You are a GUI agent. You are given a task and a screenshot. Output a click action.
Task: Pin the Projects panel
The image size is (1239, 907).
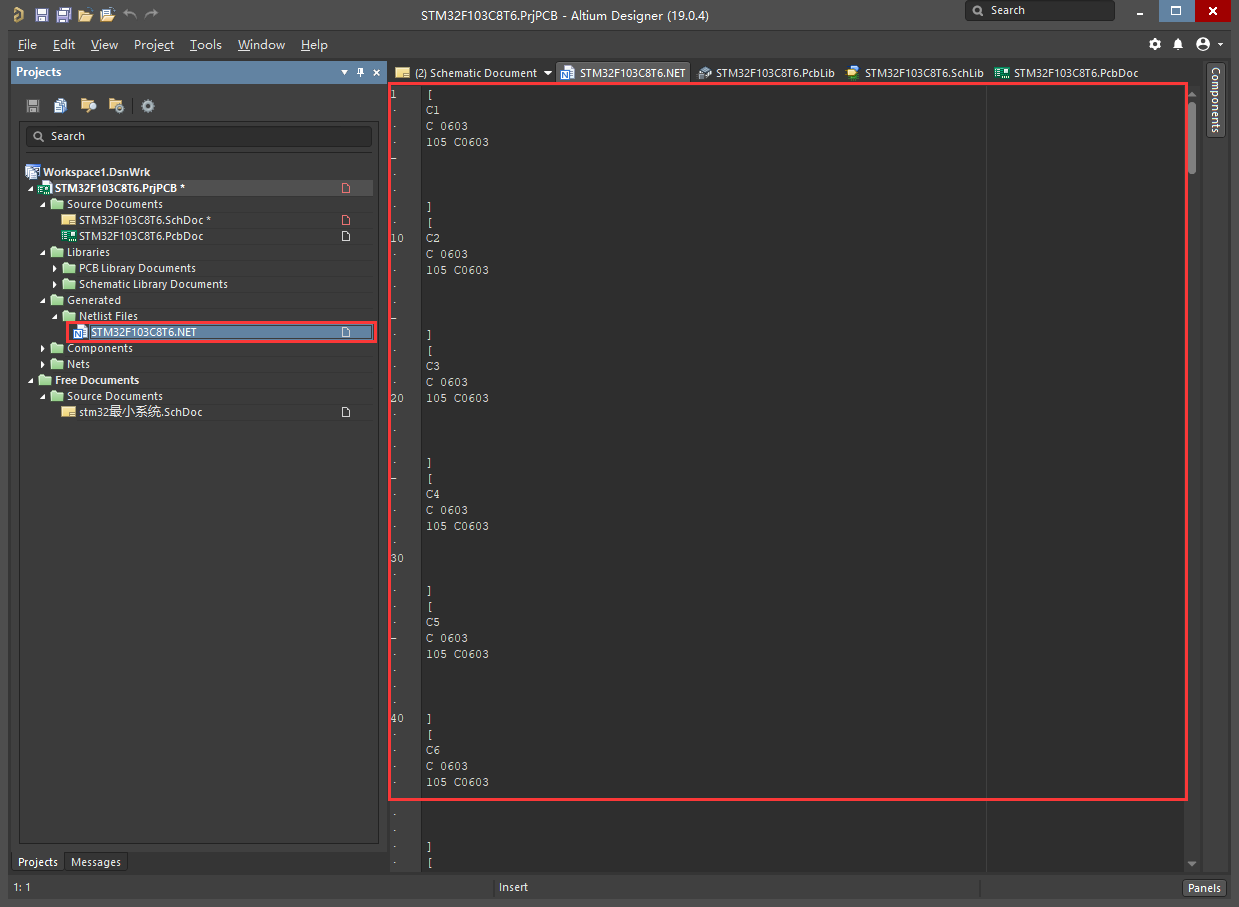(361, 72)
